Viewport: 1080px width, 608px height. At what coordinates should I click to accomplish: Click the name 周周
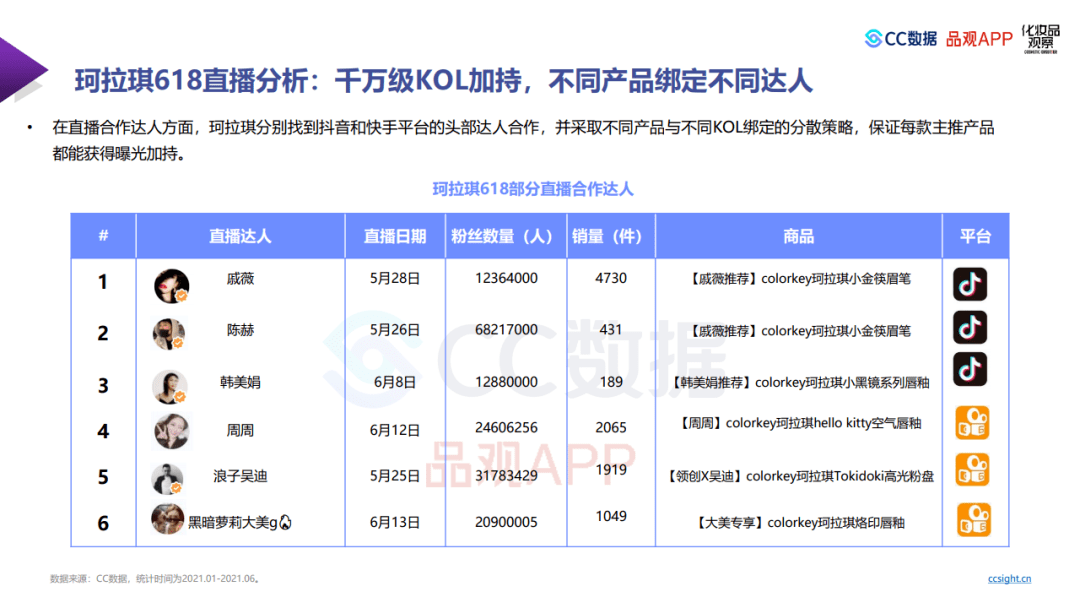[240, 431]
